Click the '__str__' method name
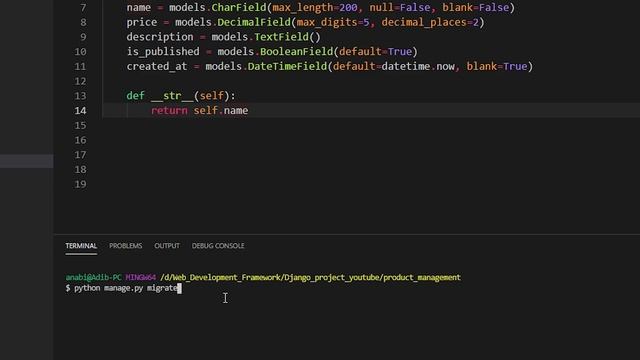640x360 pixels. pos(172,96)
